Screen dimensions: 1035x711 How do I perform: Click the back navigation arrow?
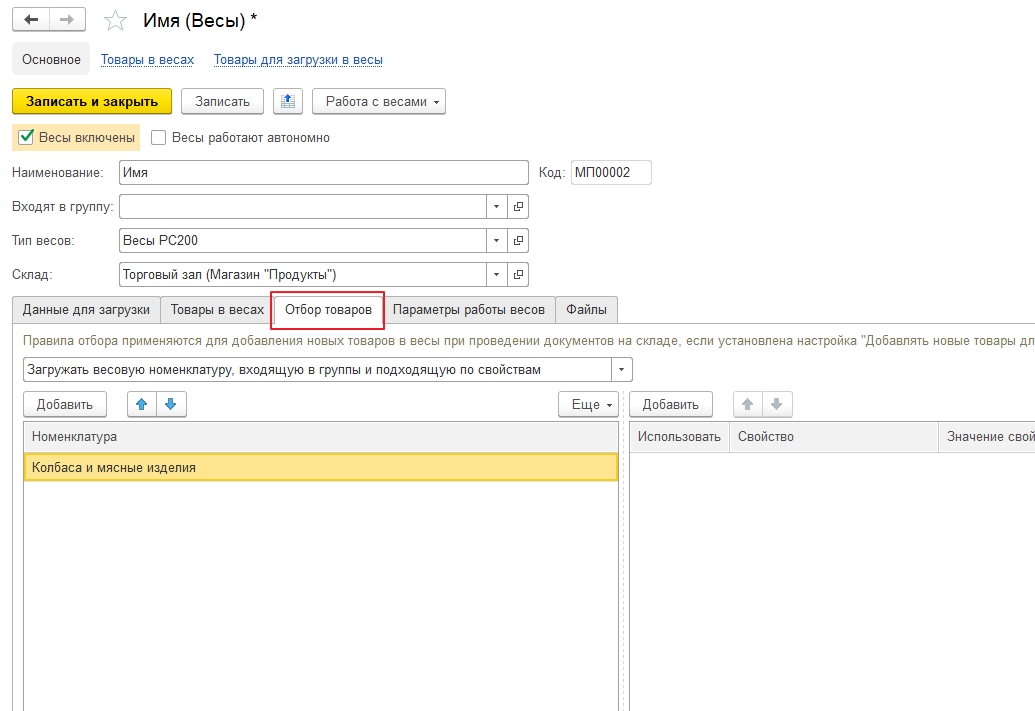30,20
